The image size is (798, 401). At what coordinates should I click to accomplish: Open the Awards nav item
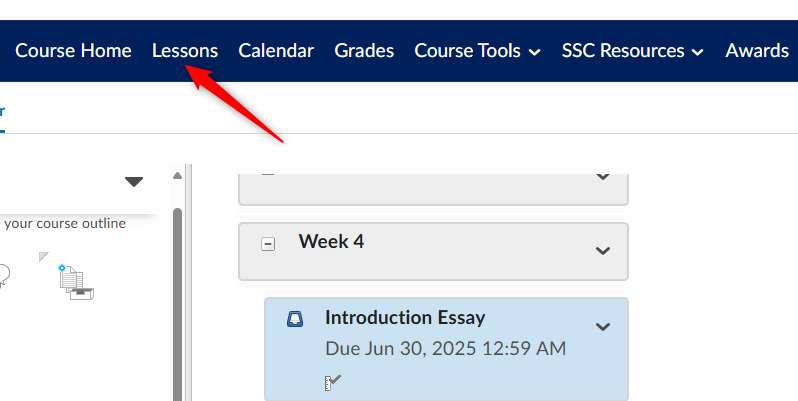(757, 51)
